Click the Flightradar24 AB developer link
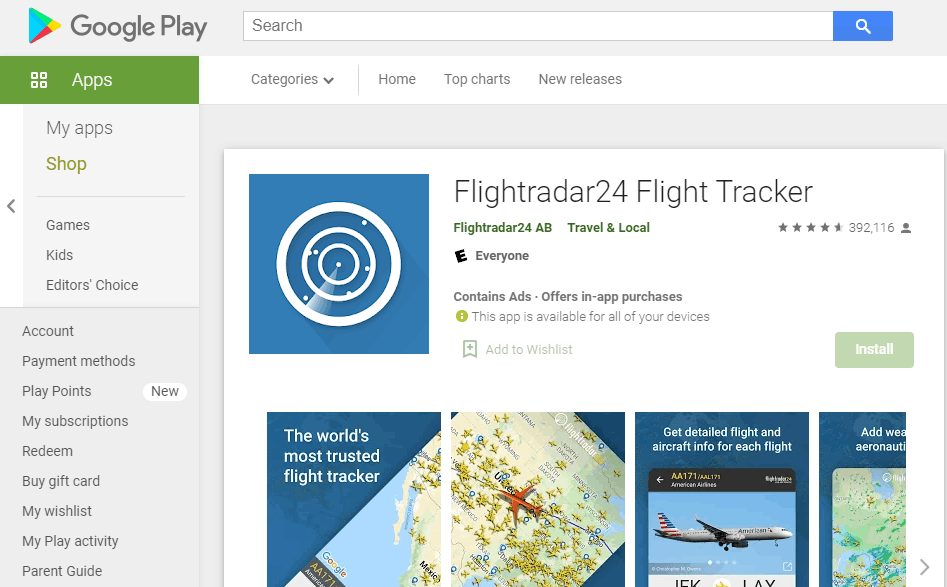947x587 pixels. pyautogui.click(x=502, y=228)
